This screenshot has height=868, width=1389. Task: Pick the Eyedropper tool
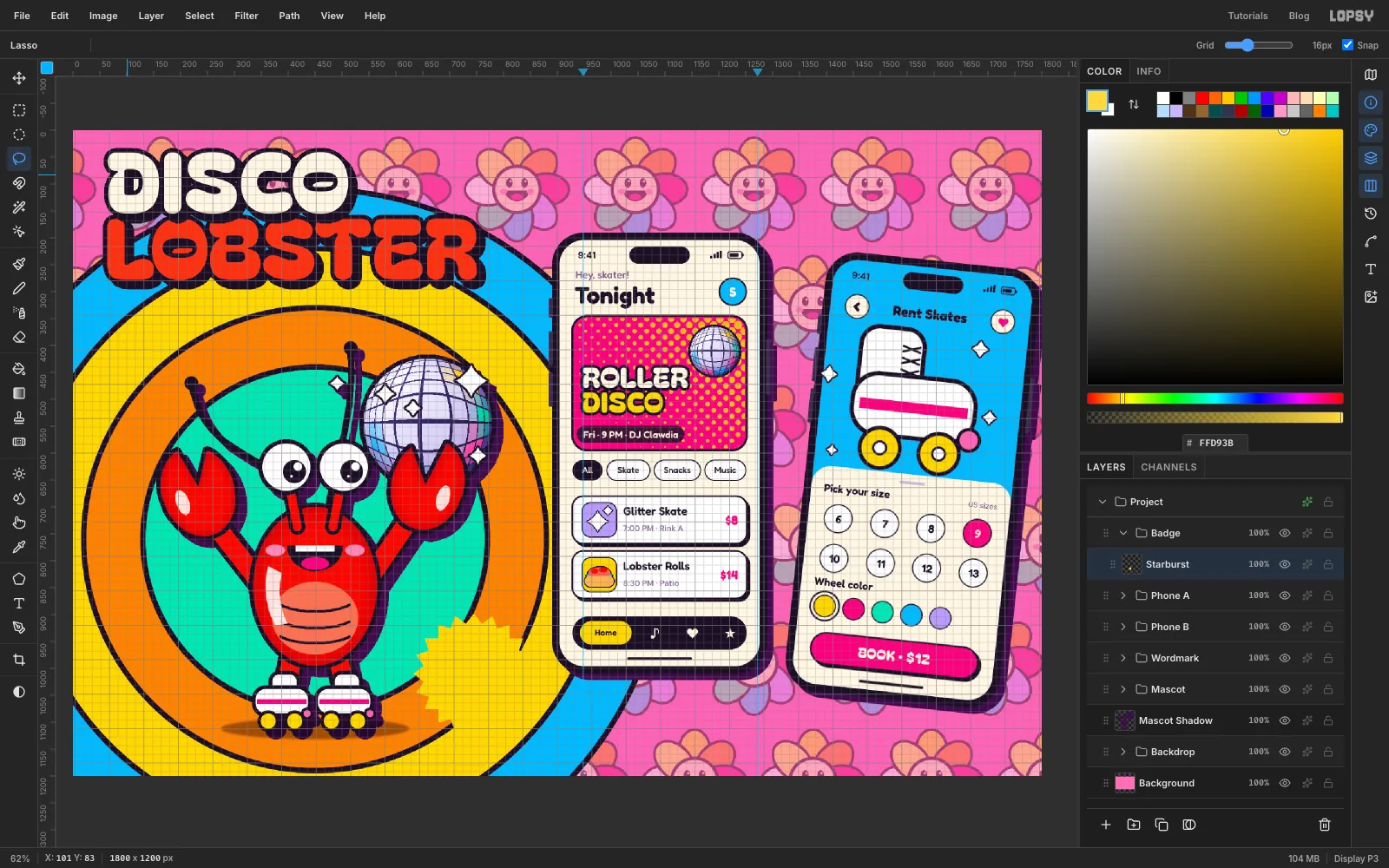pos(19,547)
